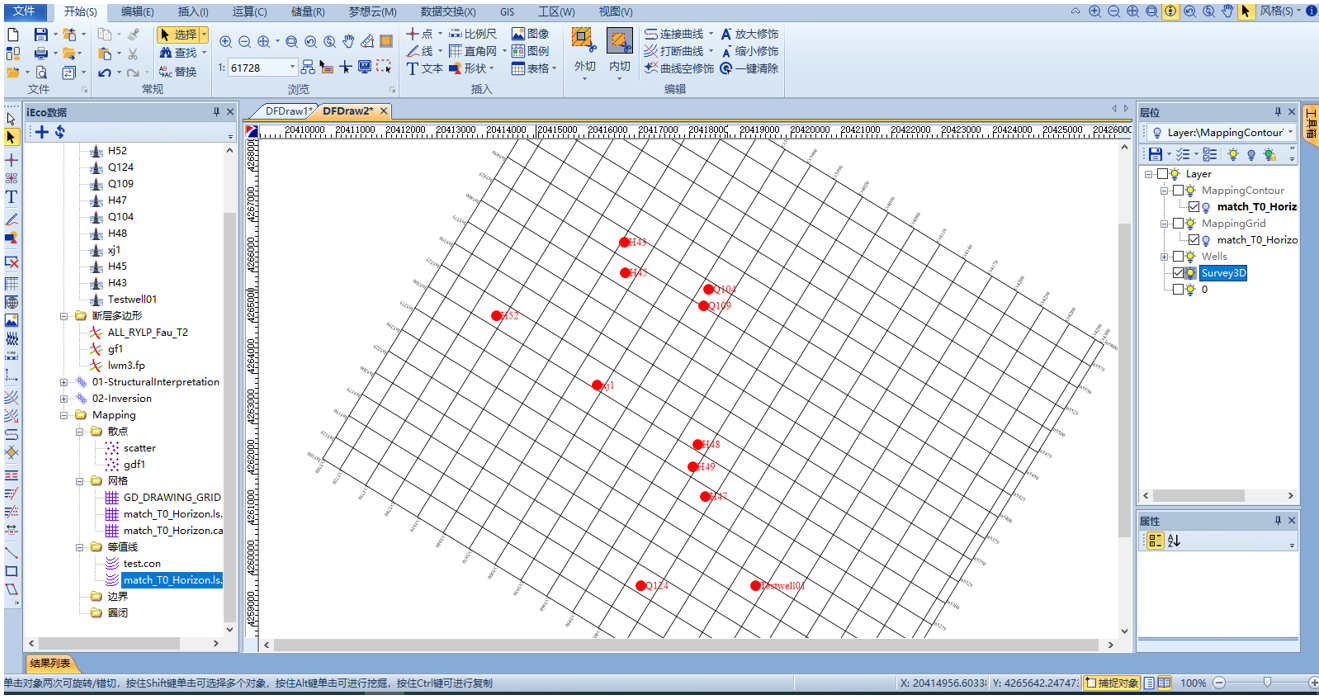
Task: Switch to the DFDraw1 document tab
Action: point(288,111)
